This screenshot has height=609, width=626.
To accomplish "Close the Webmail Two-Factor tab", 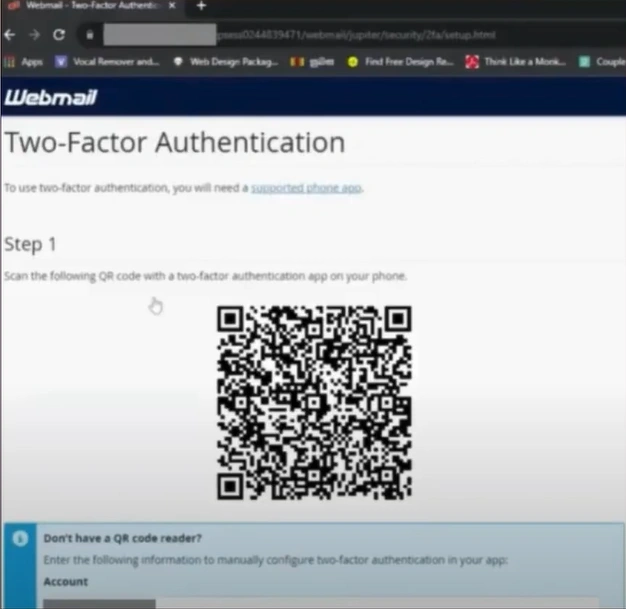I will (172, 6).
